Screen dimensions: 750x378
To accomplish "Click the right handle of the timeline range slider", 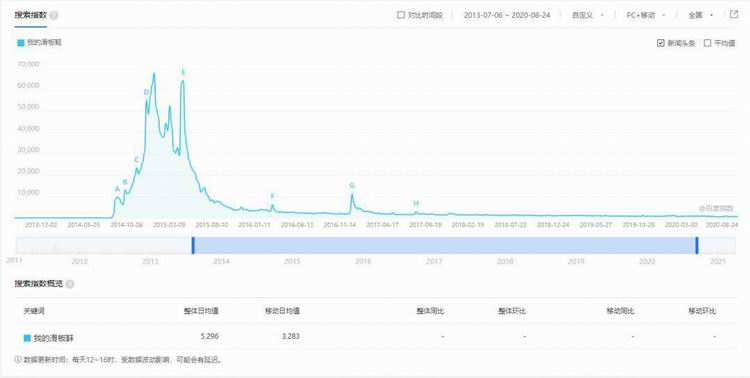I will click(x=697, y=245).
